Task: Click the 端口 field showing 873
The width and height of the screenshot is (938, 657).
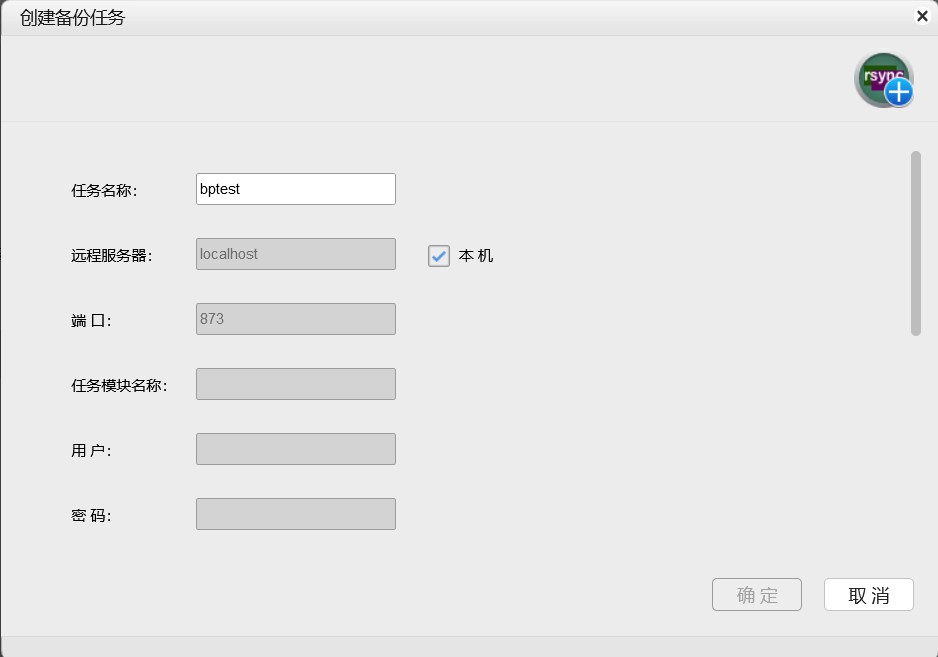Action: (x=295, y=318)
